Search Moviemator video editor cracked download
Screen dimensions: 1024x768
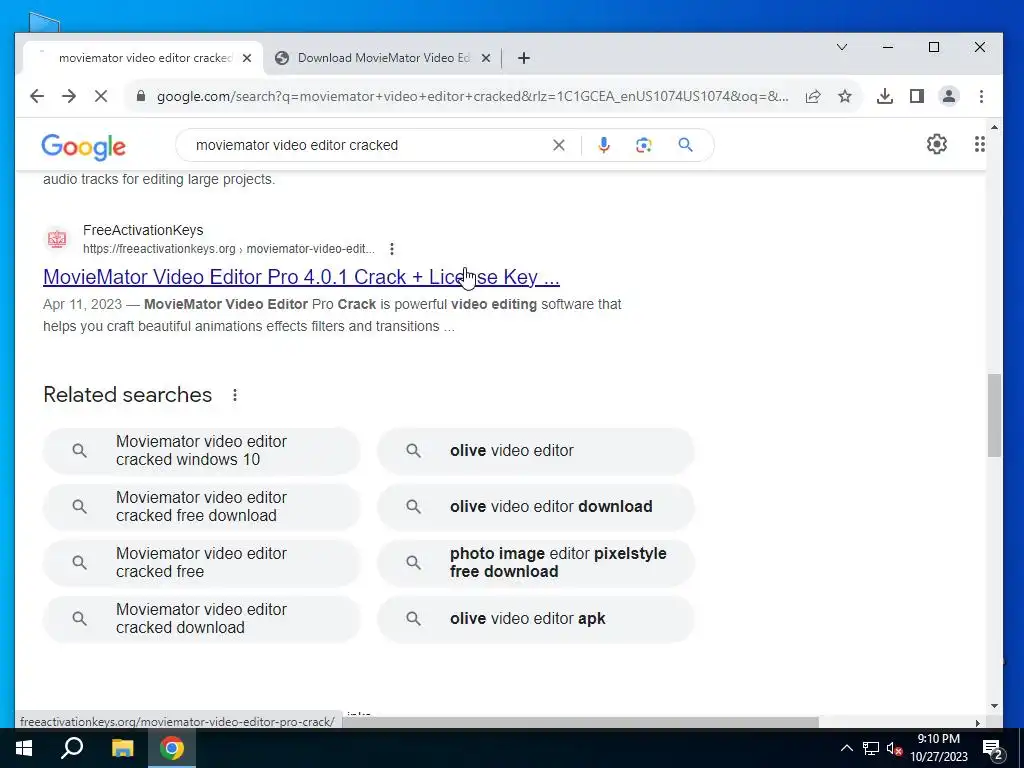201,618
